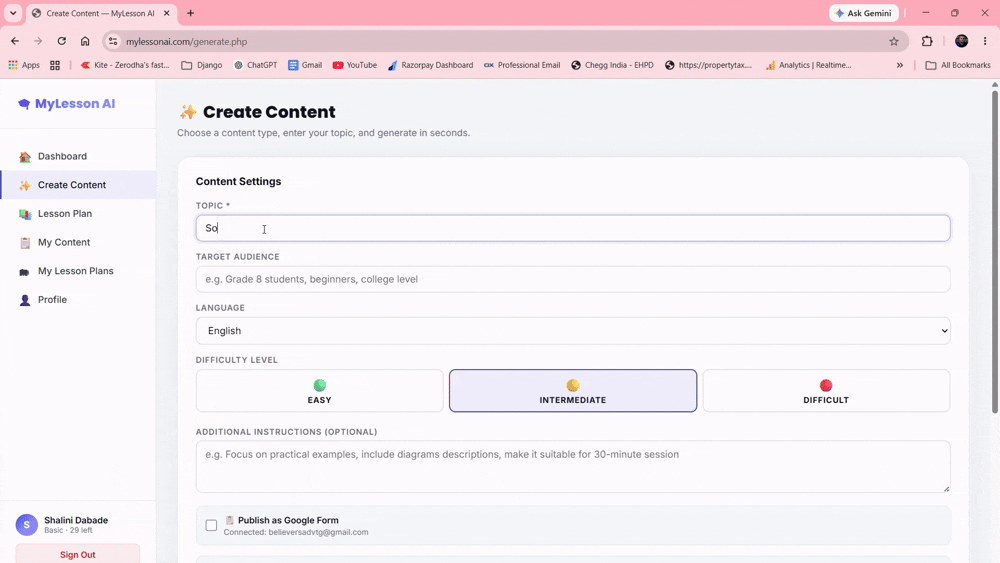Open the tab search dropdown arrow

pos(13,13)
